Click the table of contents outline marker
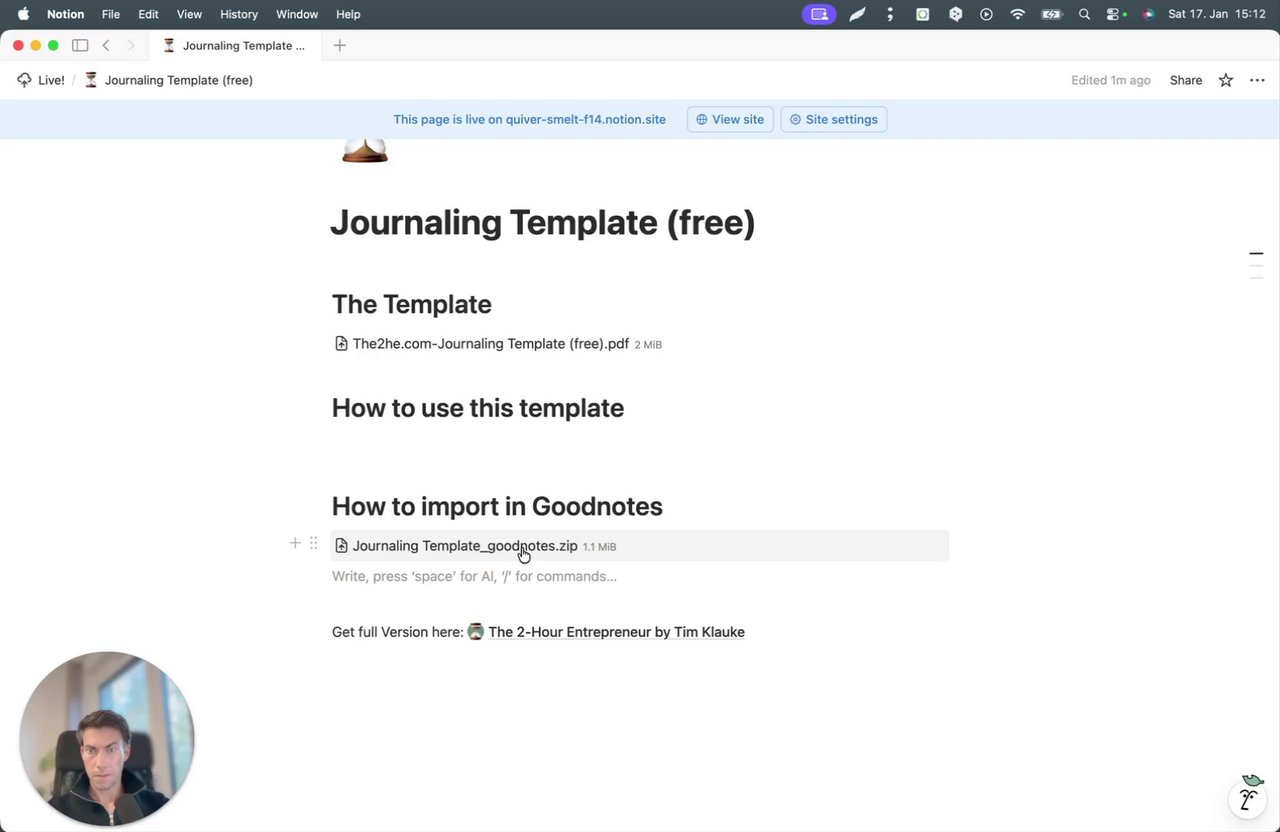This screenshot has width=1280, height=832. 1256,265
